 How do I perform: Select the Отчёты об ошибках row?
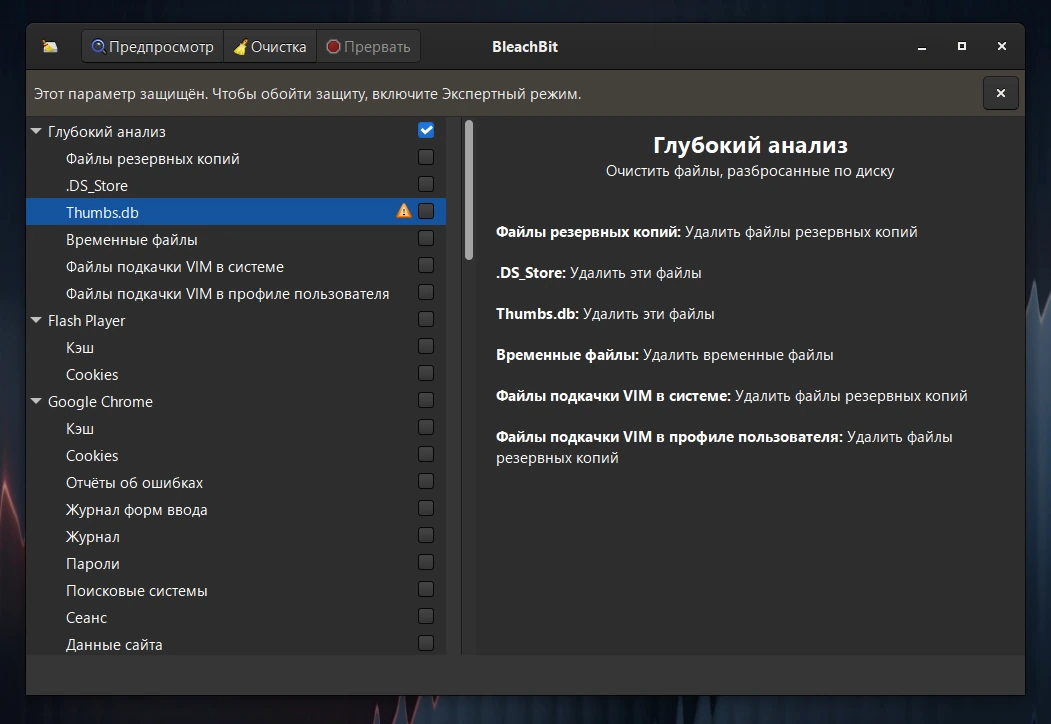[x=236, y=483]
